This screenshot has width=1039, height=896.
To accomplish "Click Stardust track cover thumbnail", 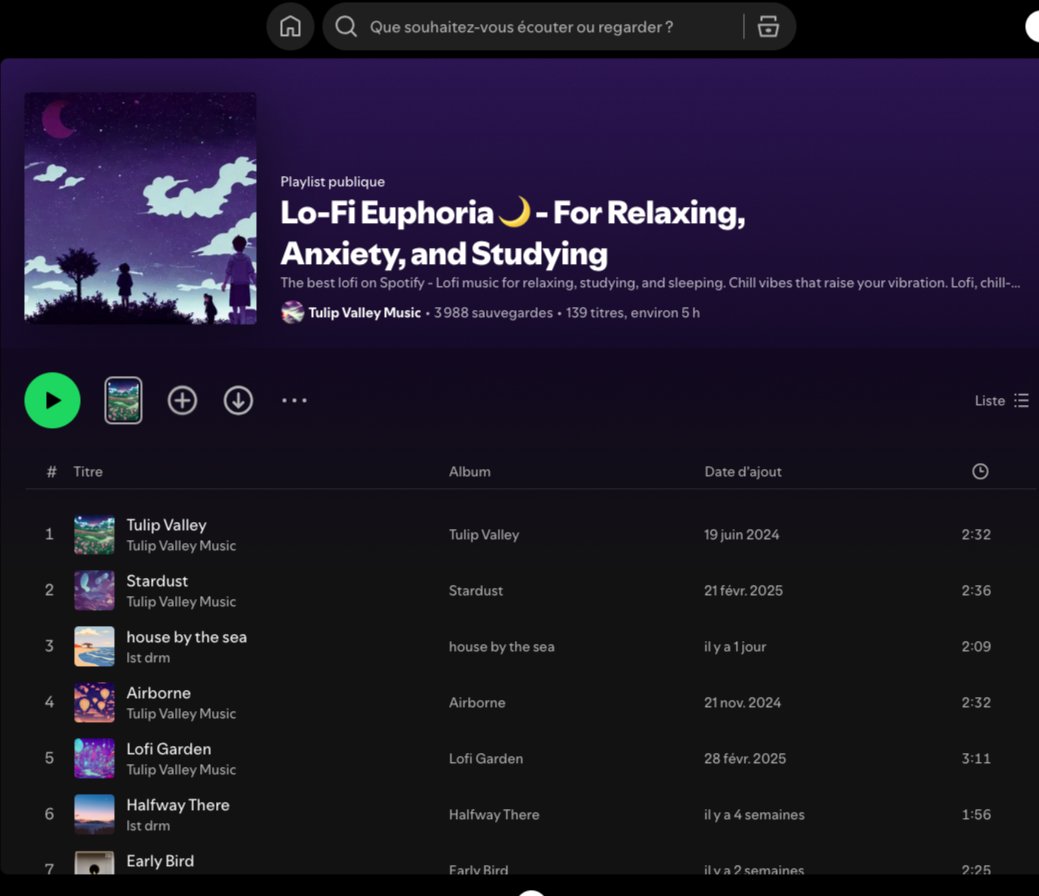I will tap(94, 590).
